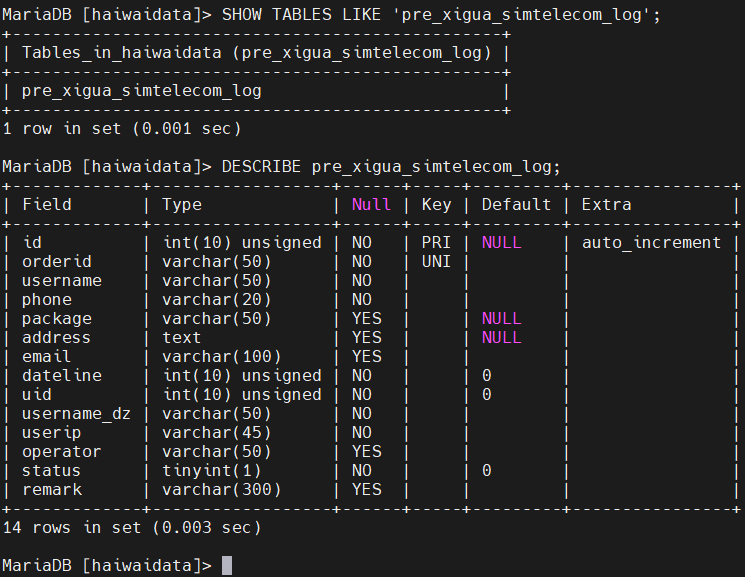Image resolution: width=745 pixels, height=577 pixels.
Task: Click the terminal cursor at the last prompt
Action: [x=227, y=565]
